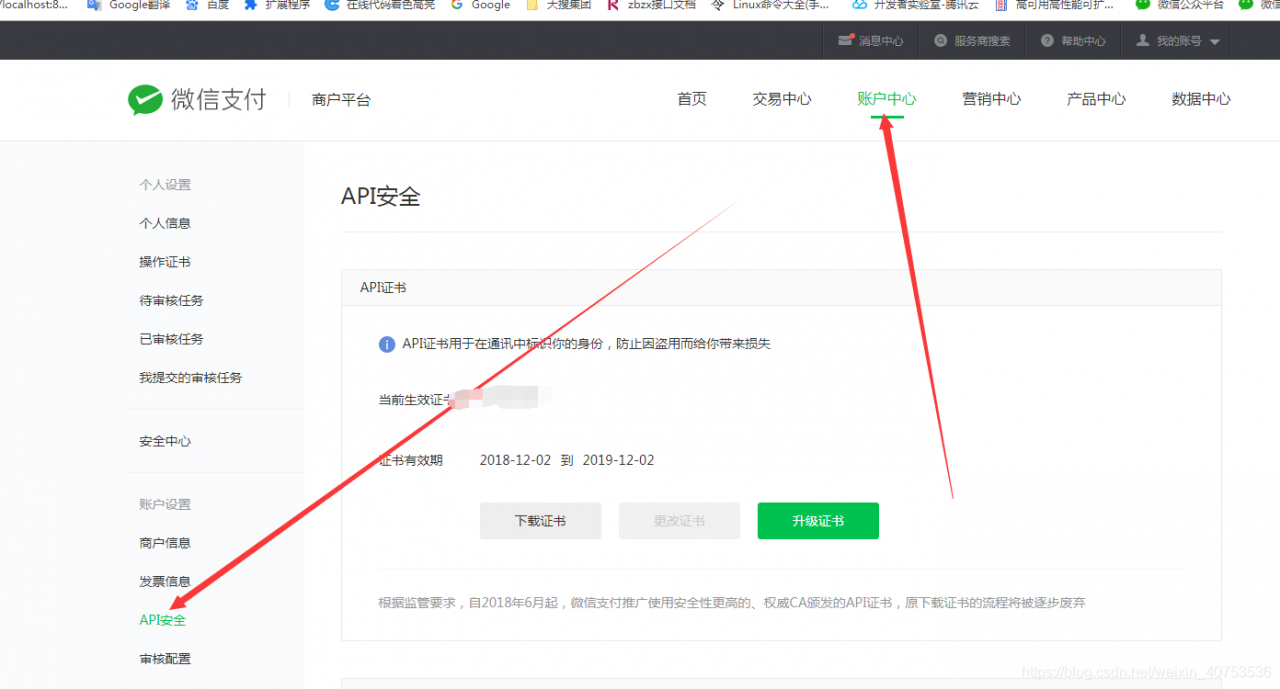Screen dimensions: 1280x689
Task: Open 商户信息 under 账户设置
Action: point(165,543)
